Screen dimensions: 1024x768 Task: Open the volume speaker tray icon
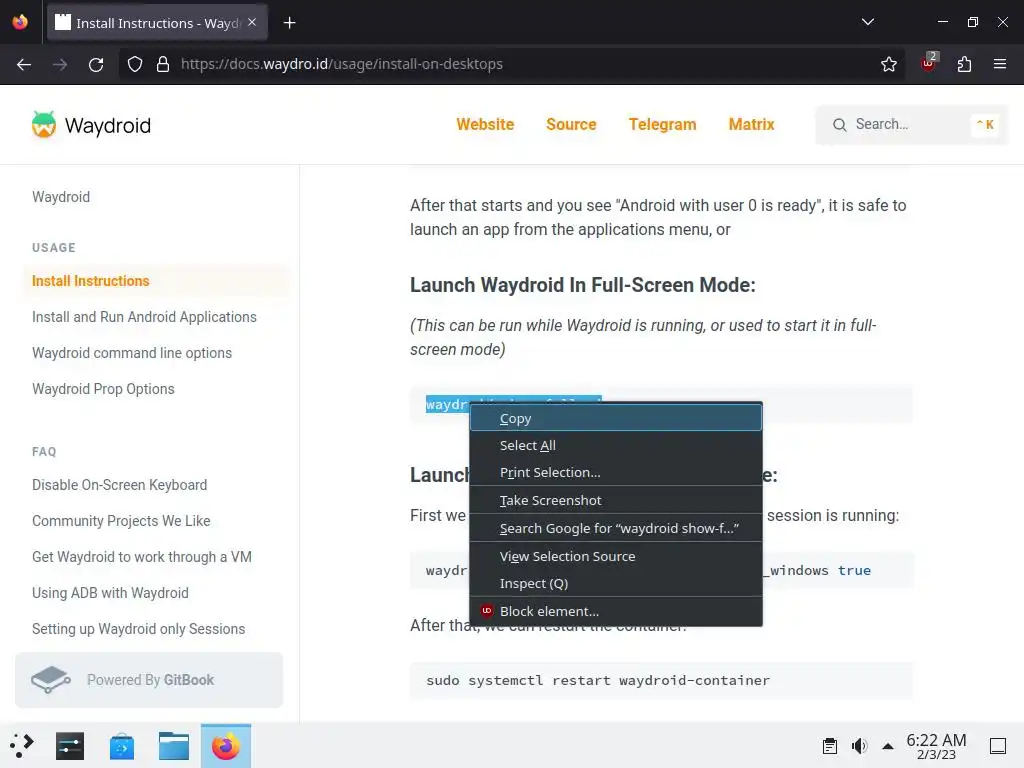859,746
